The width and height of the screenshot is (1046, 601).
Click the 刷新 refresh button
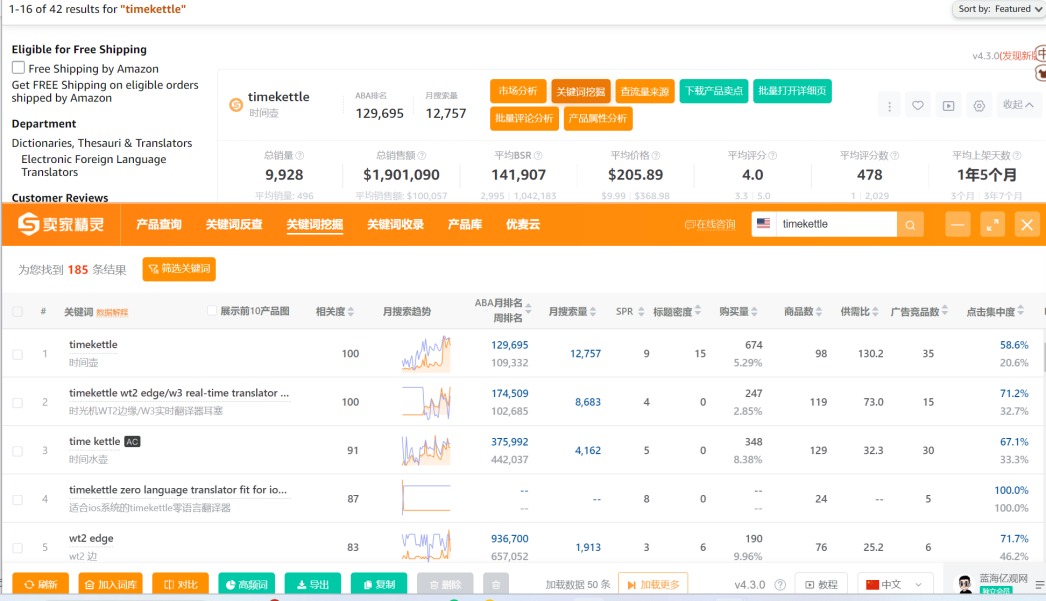click(40, 584)
